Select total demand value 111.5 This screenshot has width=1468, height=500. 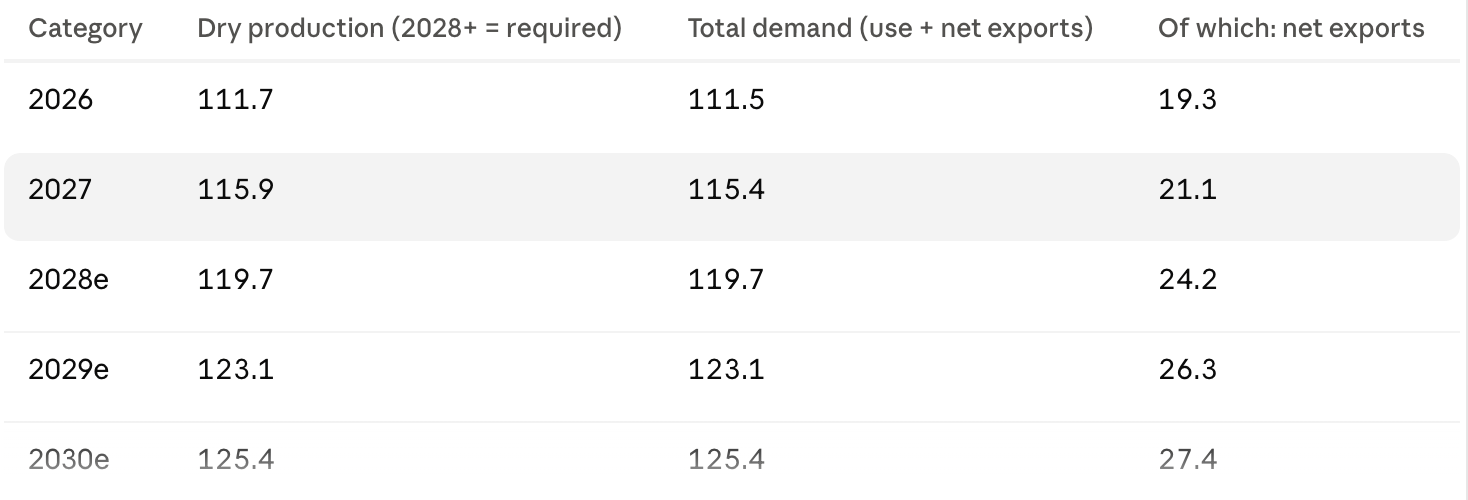coord(725,99)
